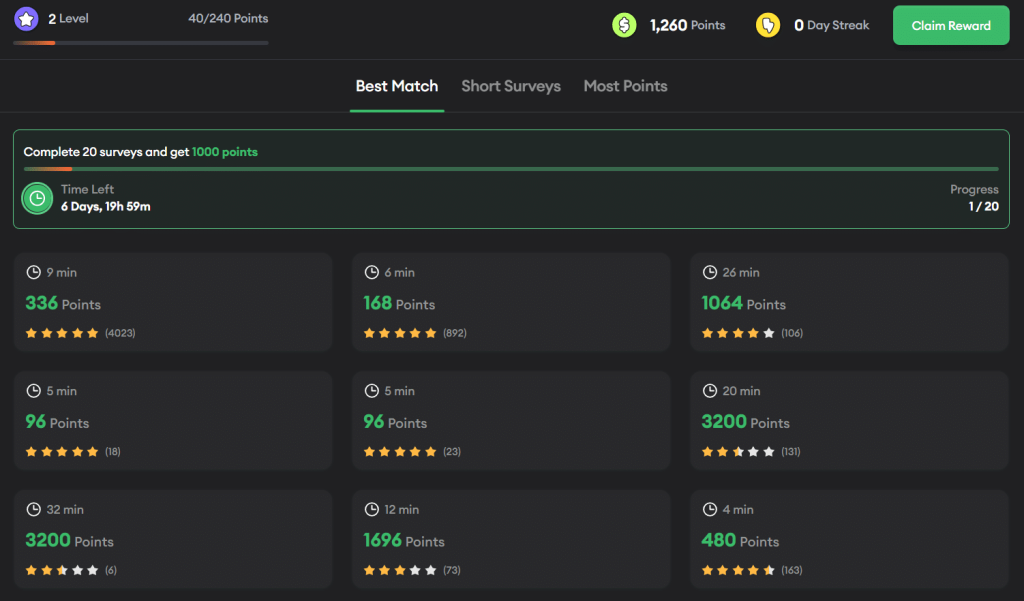Open the 480 Points survey card

click(x=848, y=539)
